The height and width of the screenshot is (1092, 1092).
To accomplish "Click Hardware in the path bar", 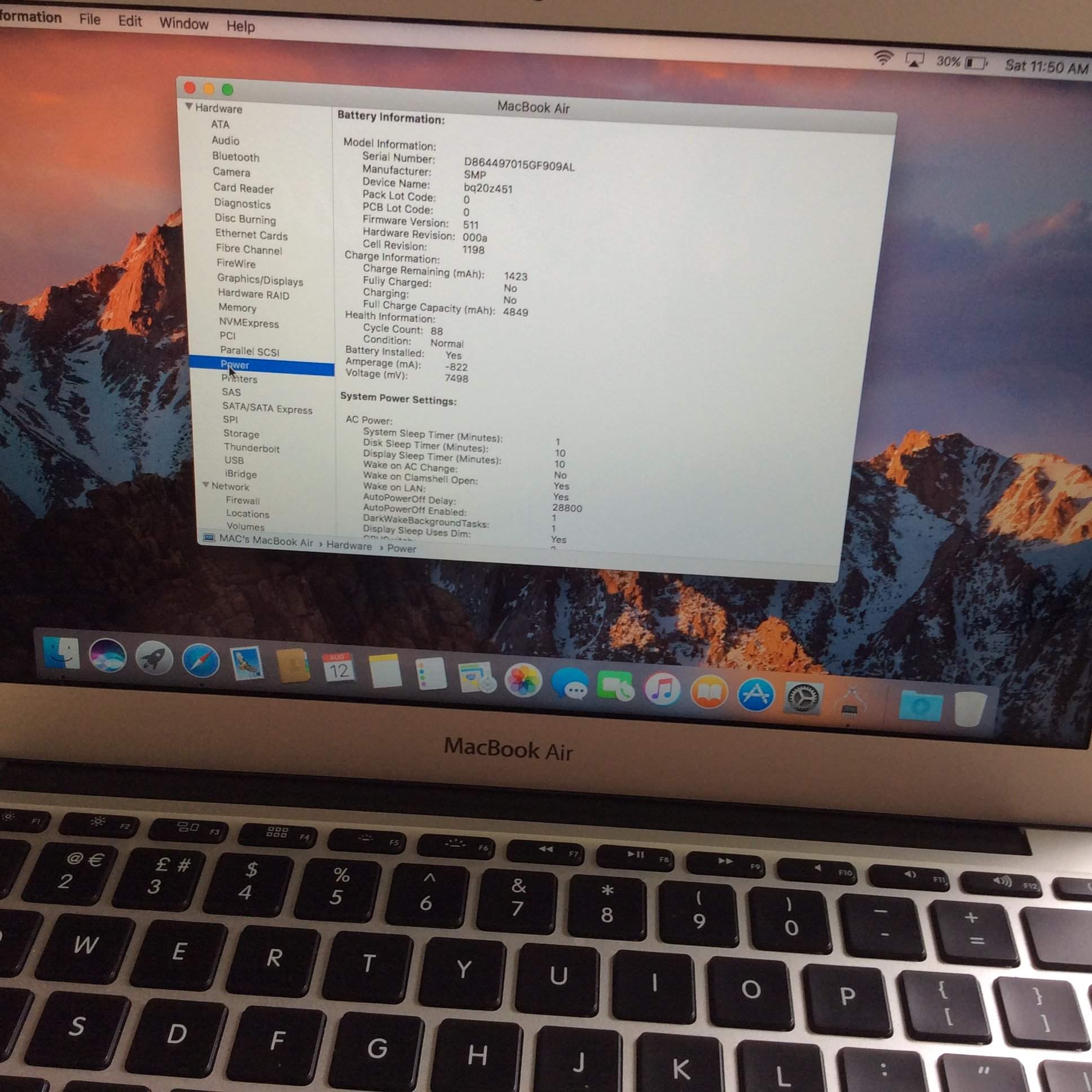I will tap(349, 545).
